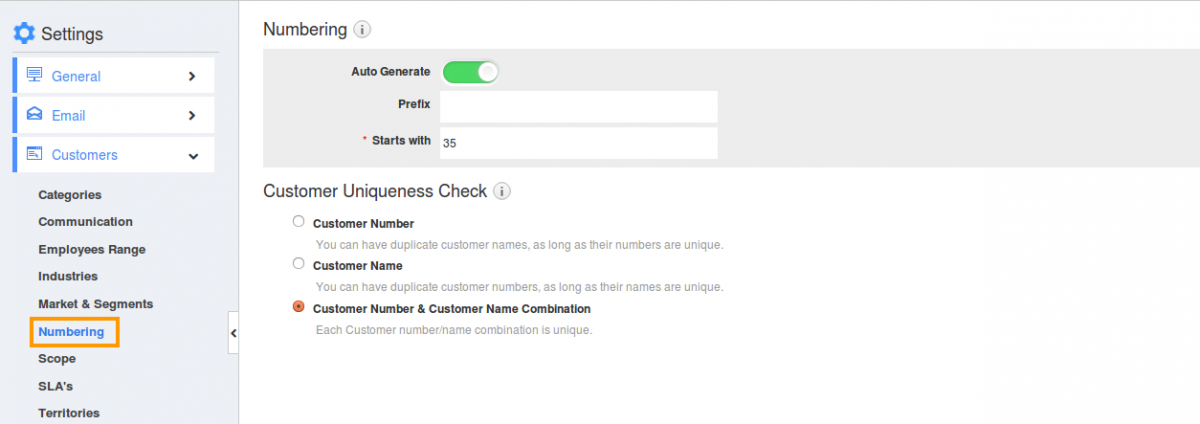1200x424 pixels.
Task: Open Customer Uniqueness Check info icon
Action: (502, 191)
